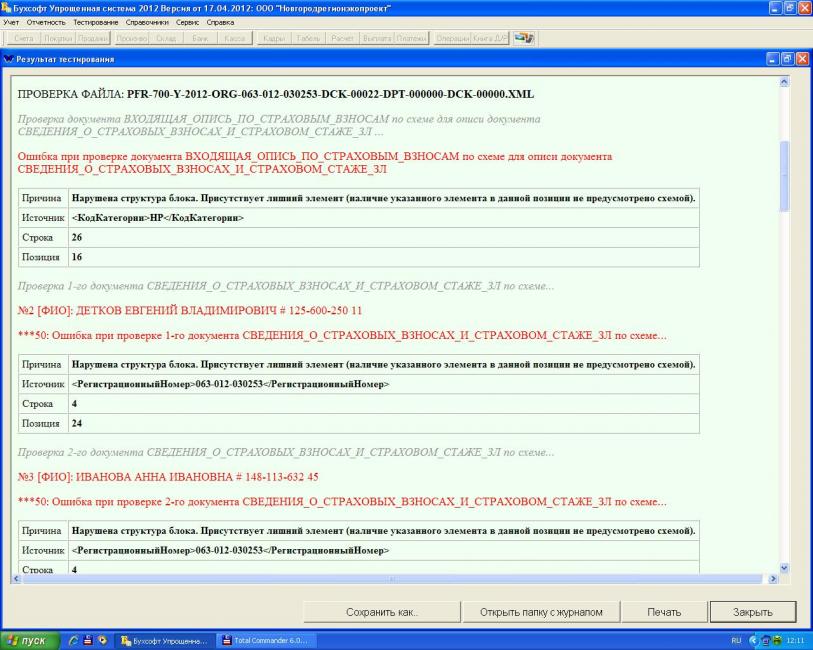This screenshot has width=813, height=650.
Task: Open the Склад toolbar button
Action: tap(165, 38)
